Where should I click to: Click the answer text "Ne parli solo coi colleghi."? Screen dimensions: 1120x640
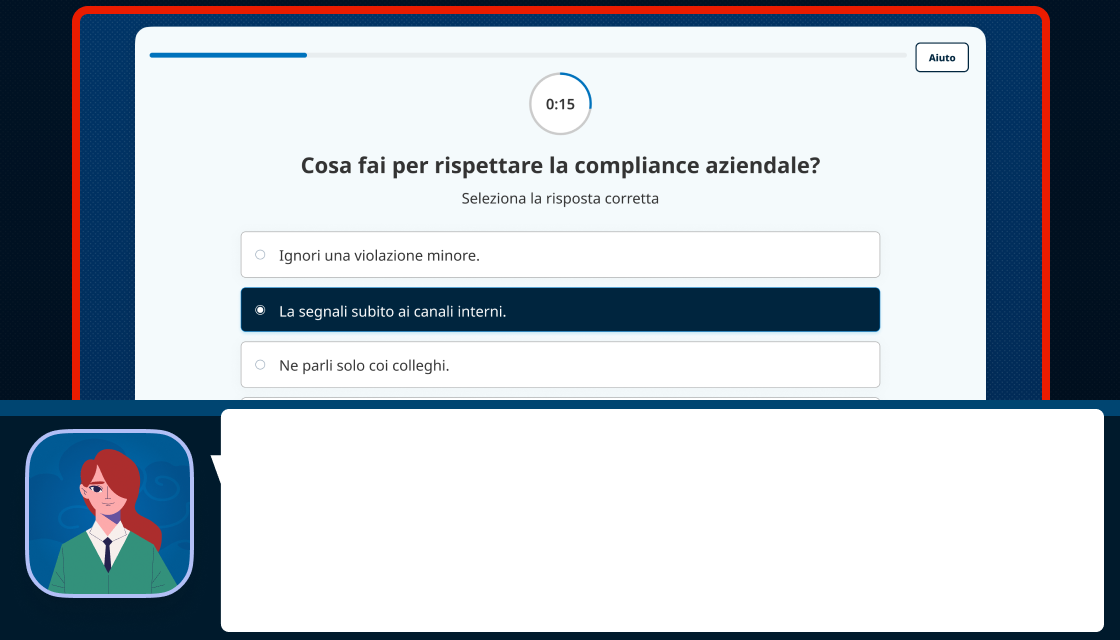364,365
